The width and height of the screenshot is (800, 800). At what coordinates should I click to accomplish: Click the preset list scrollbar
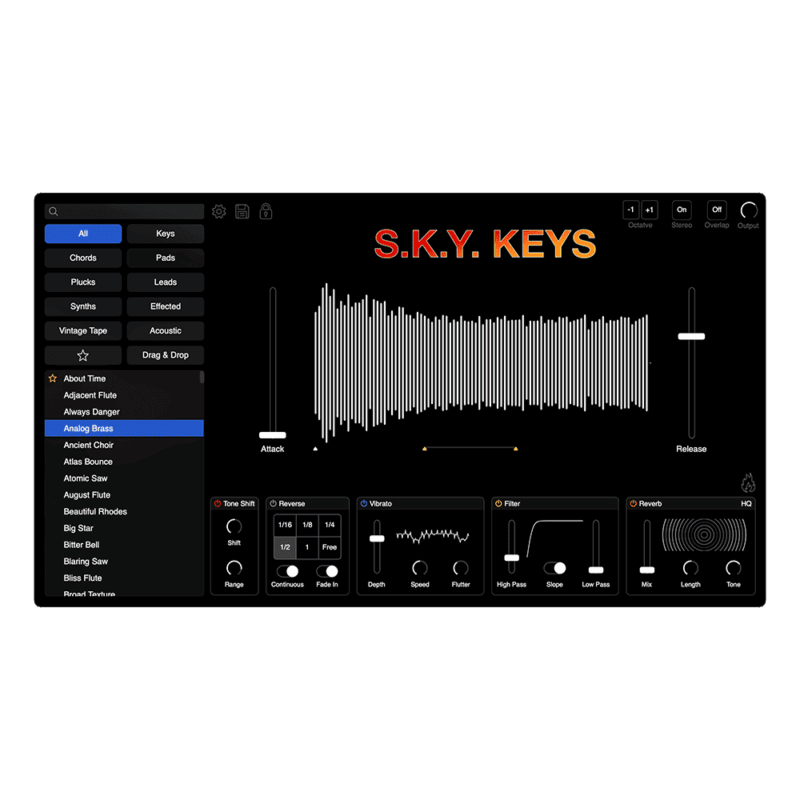(202, 378)
